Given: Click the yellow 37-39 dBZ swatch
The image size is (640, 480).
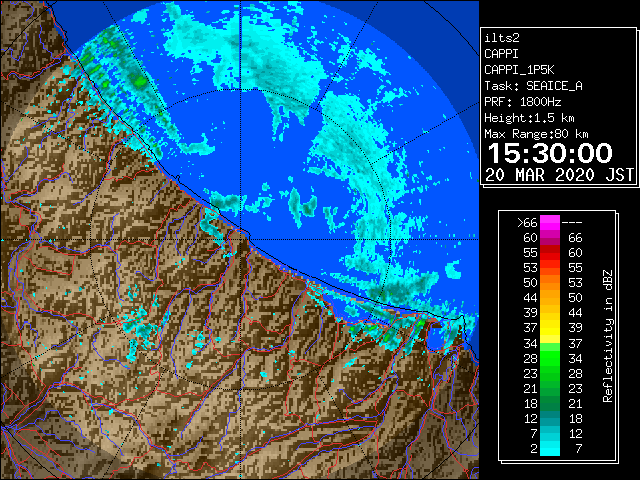Looking at the screenshot, I should (x=550, y=328).
